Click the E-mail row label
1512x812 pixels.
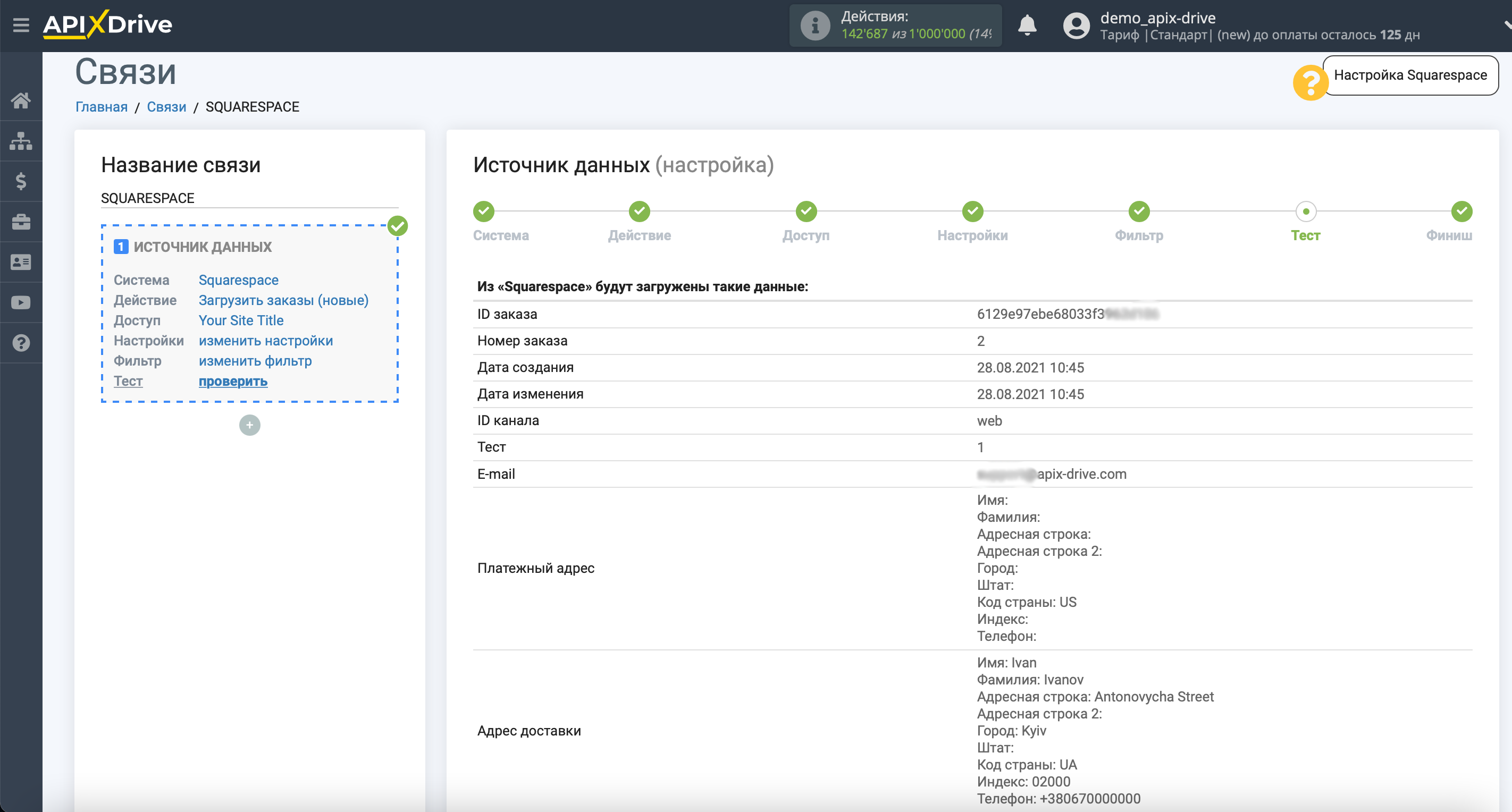(496, 474)
